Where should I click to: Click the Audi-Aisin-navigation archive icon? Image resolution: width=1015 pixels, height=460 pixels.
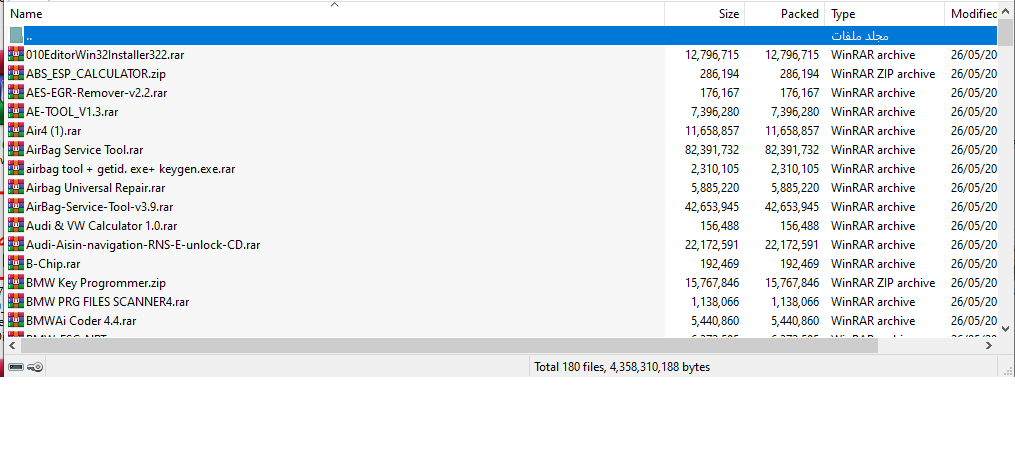[16, 245]
